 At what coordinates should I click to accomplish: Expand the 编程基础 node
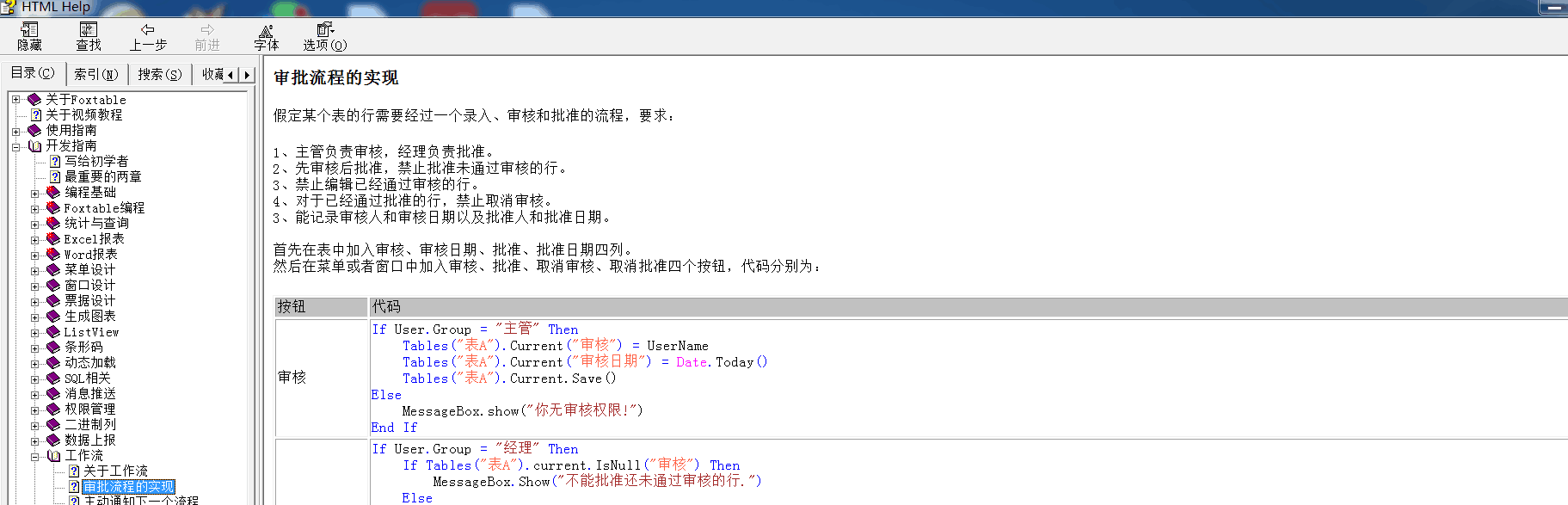coord(34,193)
